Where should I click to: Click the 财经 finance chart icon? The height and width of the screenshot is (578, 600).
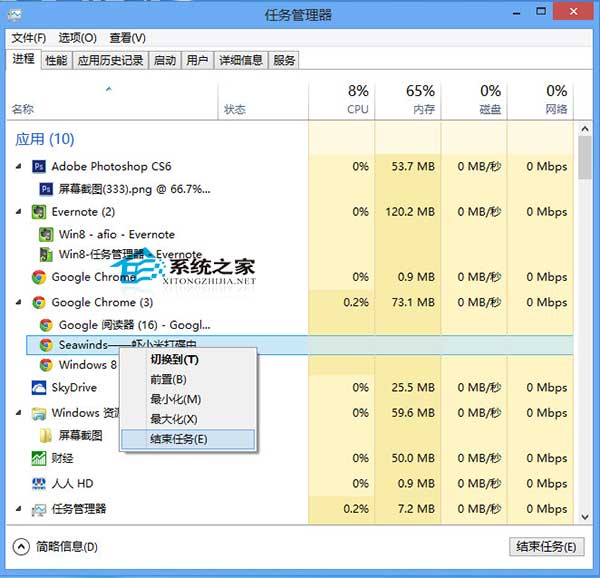coord(39,458)
